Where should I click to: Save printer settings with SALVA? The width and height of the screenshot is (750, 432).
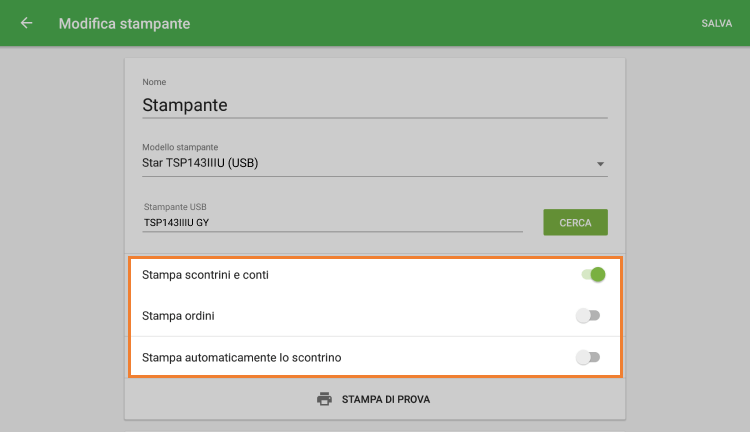[716, 23]
